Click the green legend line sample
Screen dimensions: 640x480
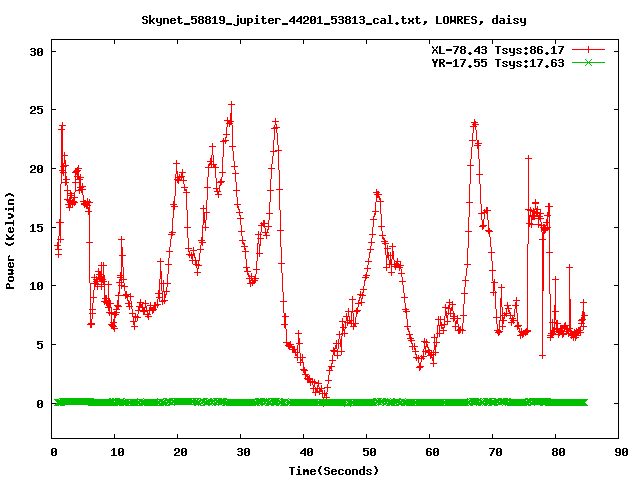[588, 62]
